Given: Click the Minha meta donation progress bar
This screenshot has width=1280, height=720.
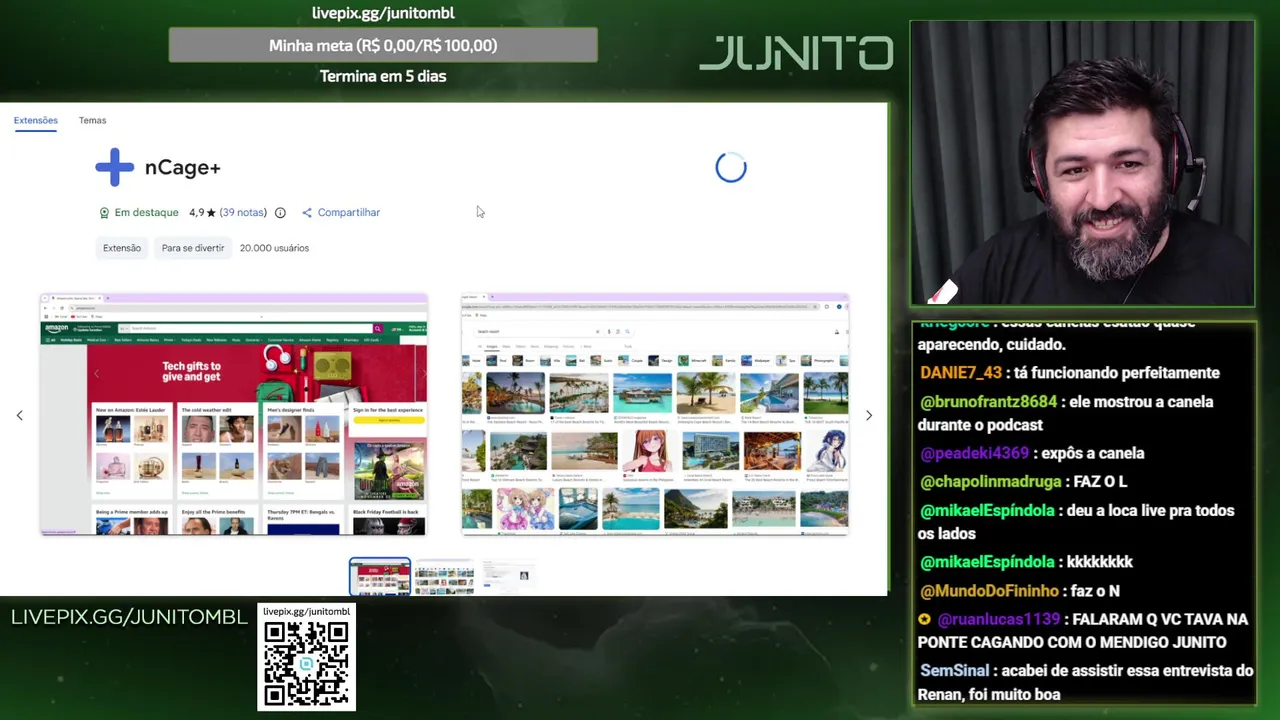Looking at the screenshot, I should point(383,45).
